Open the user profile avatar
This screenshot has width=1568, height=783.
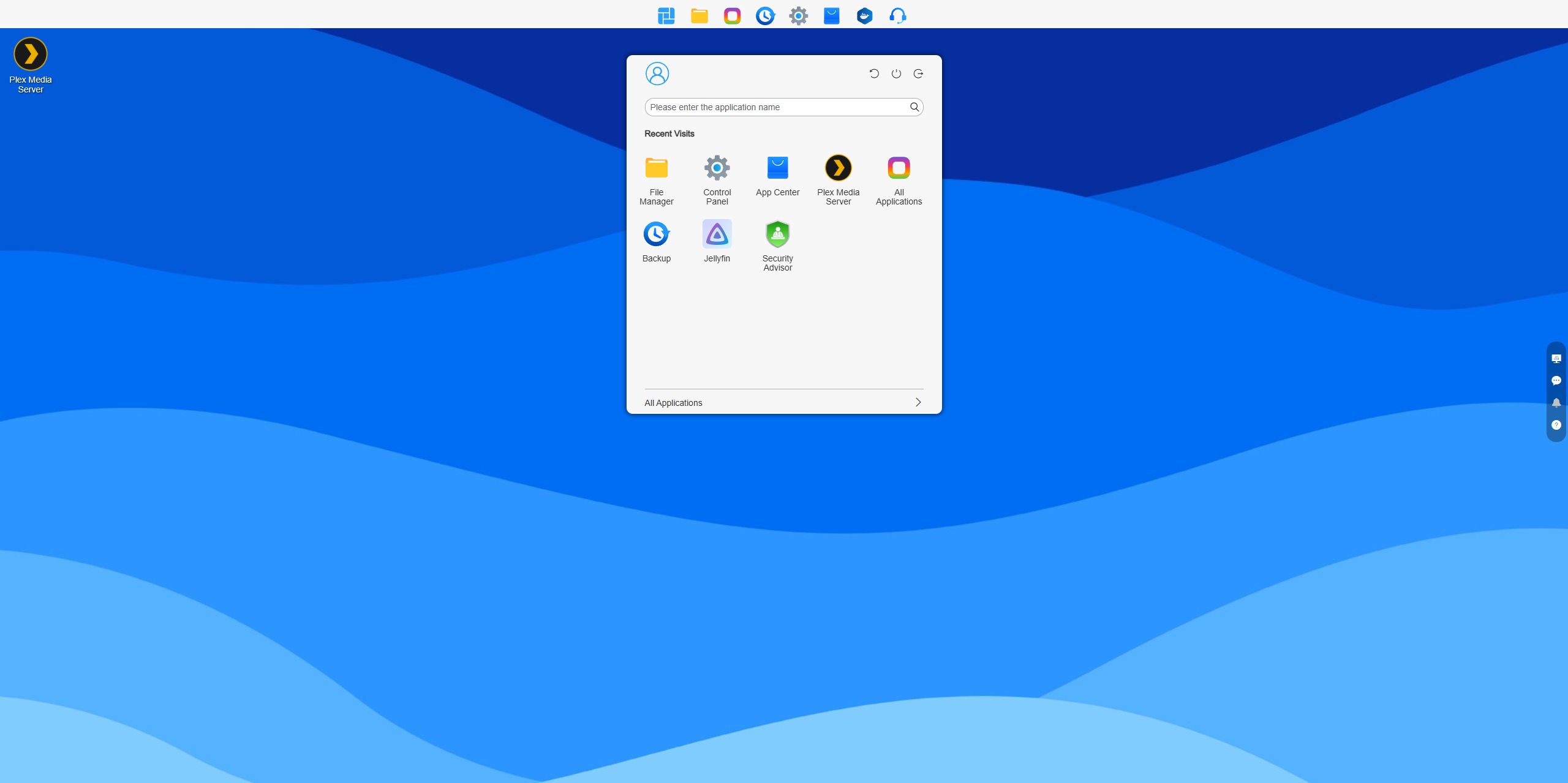[657, 73]
